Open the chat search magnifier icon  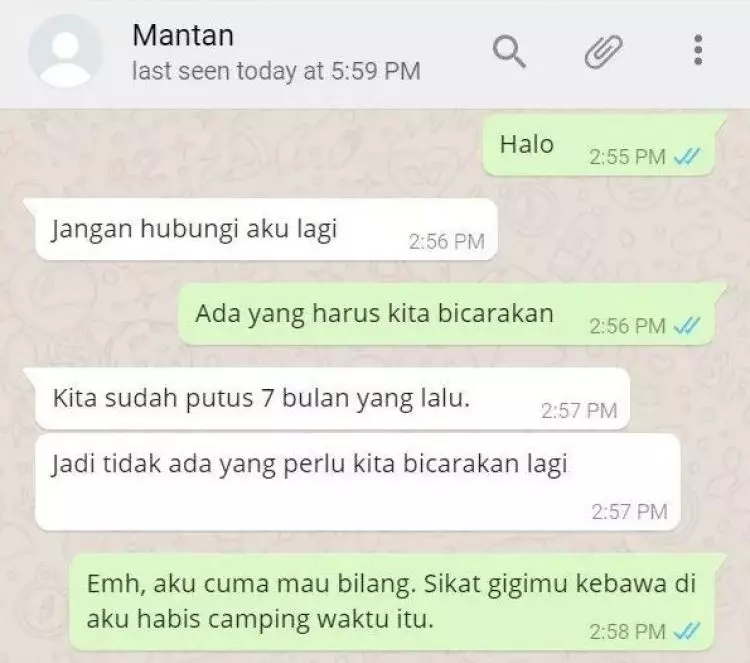tap(509, 52)
